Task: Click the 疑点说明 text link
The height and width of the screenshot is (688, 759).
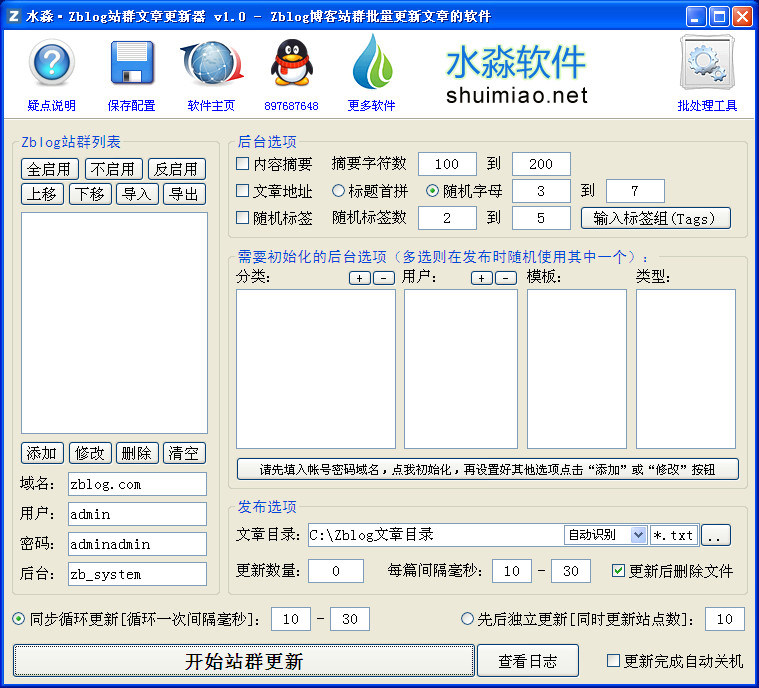Action: tap(51, 106)
